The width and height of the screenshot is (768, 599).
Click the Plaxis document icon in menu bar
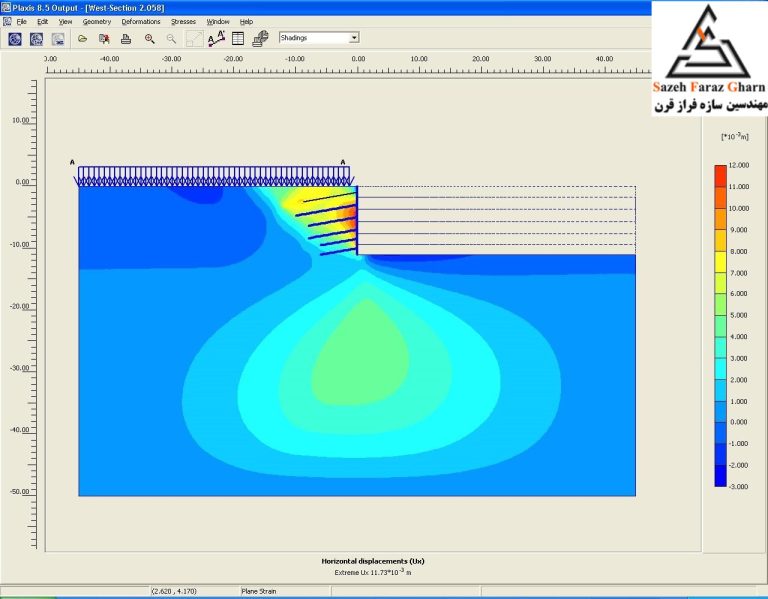[x=7, y=22]
